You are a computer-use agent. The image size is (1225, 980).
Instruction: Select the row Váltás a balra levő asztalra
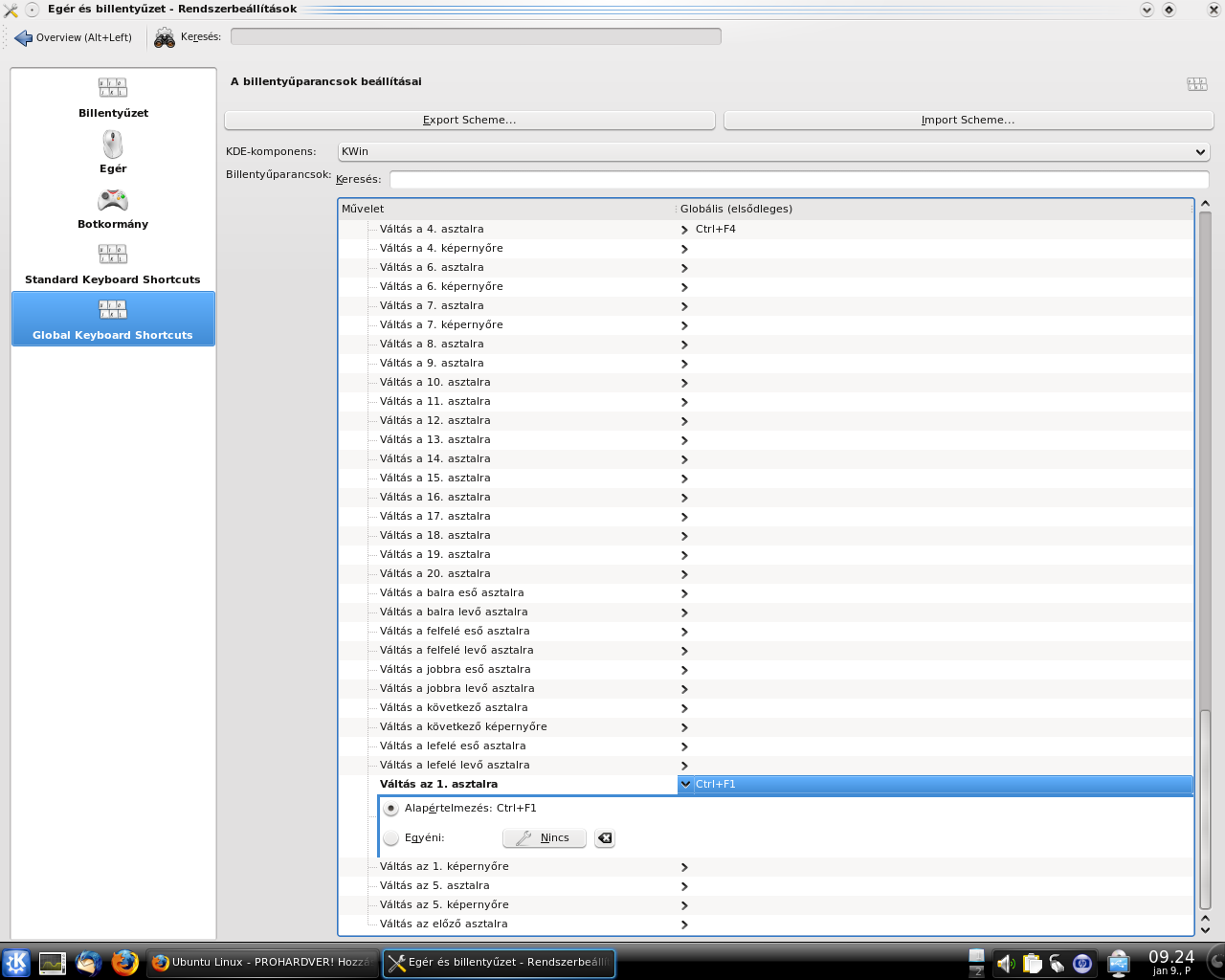click(766, 612)
